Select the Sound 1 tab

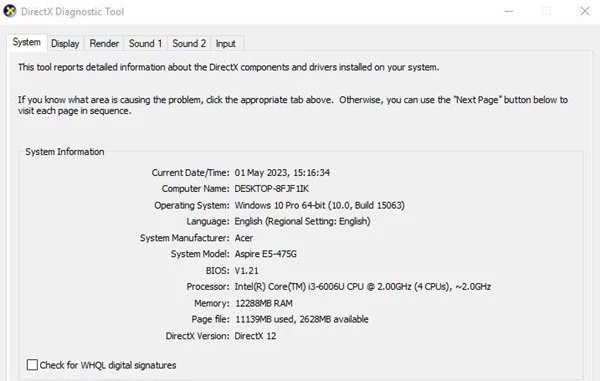[145, 44]
